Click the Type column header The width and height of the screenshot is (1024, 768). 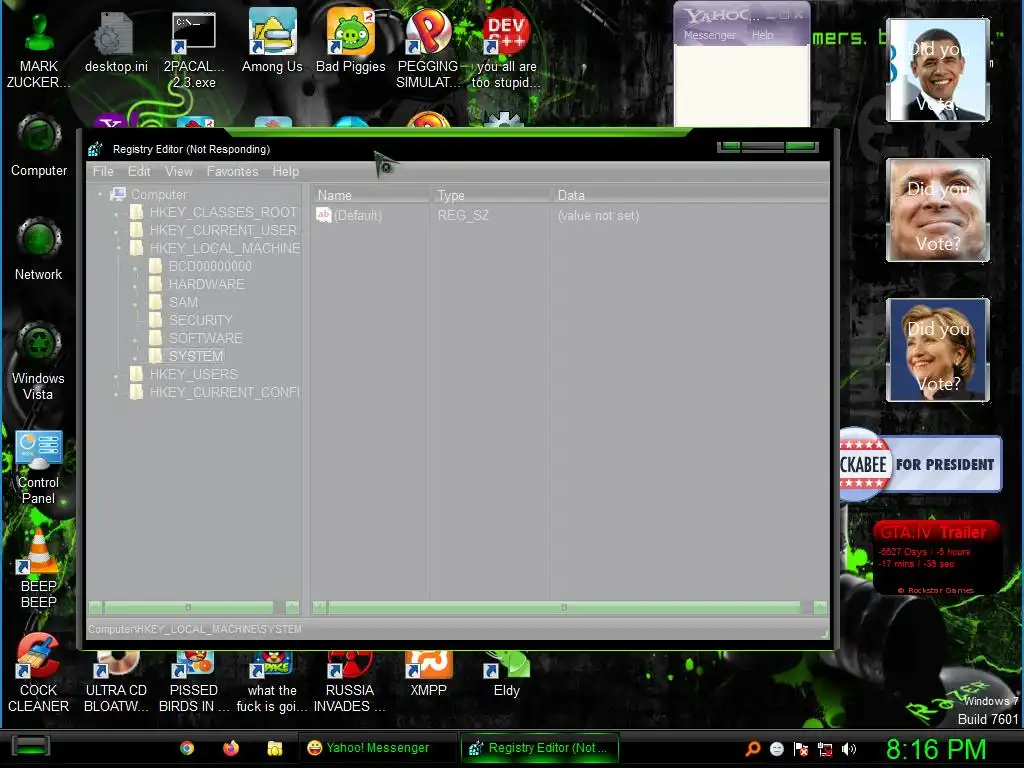point(490,195)
